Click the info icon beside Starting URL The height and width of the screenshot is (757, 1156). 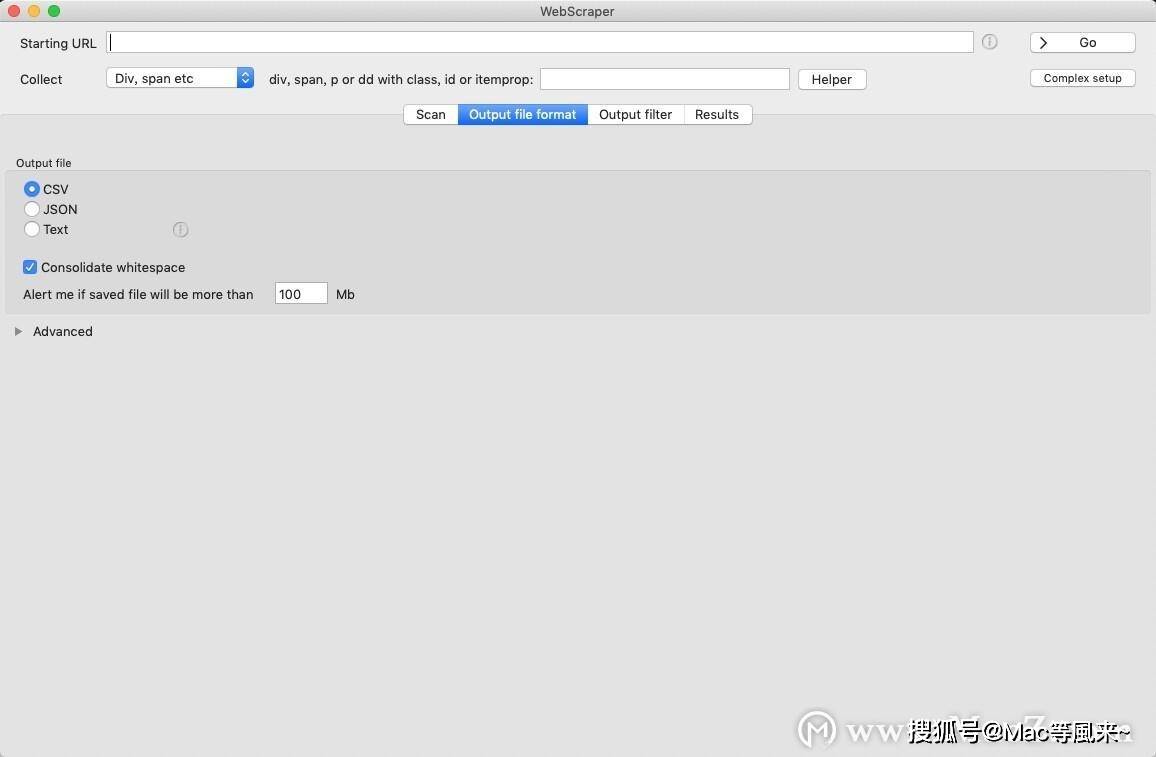[989, 42]
